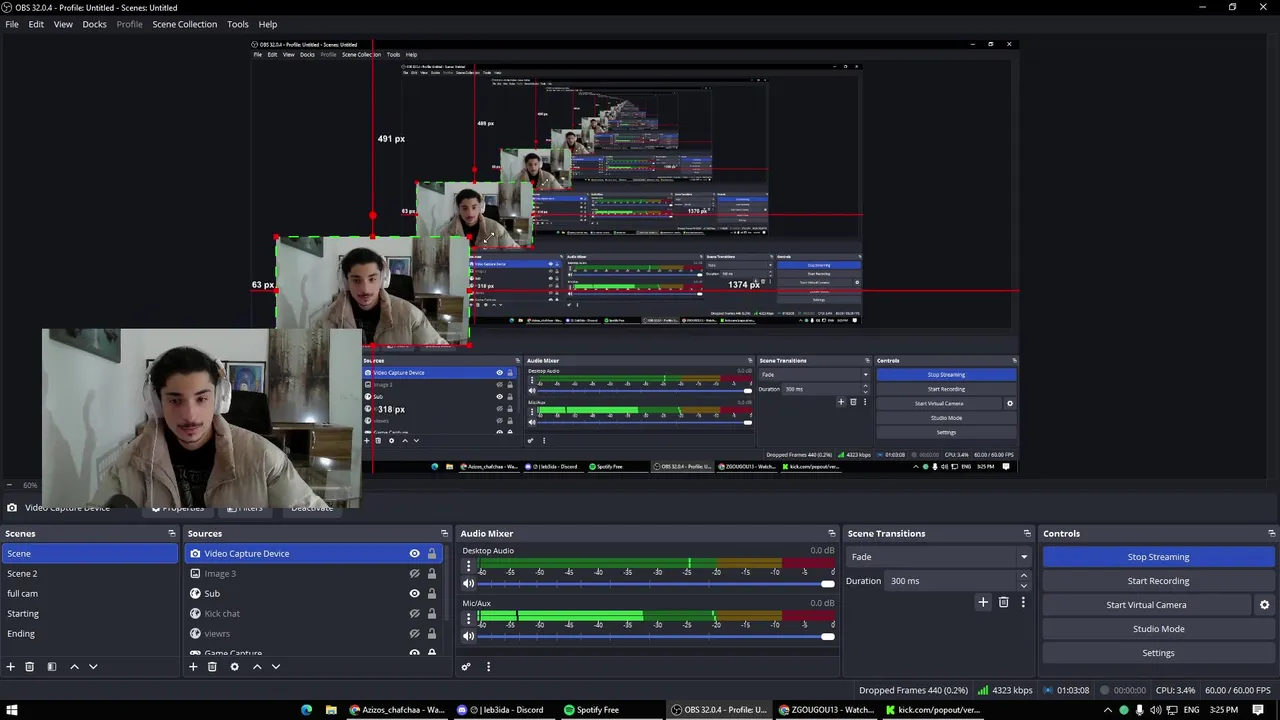Click the transition Duration 300 ms field

coord(950,581)
